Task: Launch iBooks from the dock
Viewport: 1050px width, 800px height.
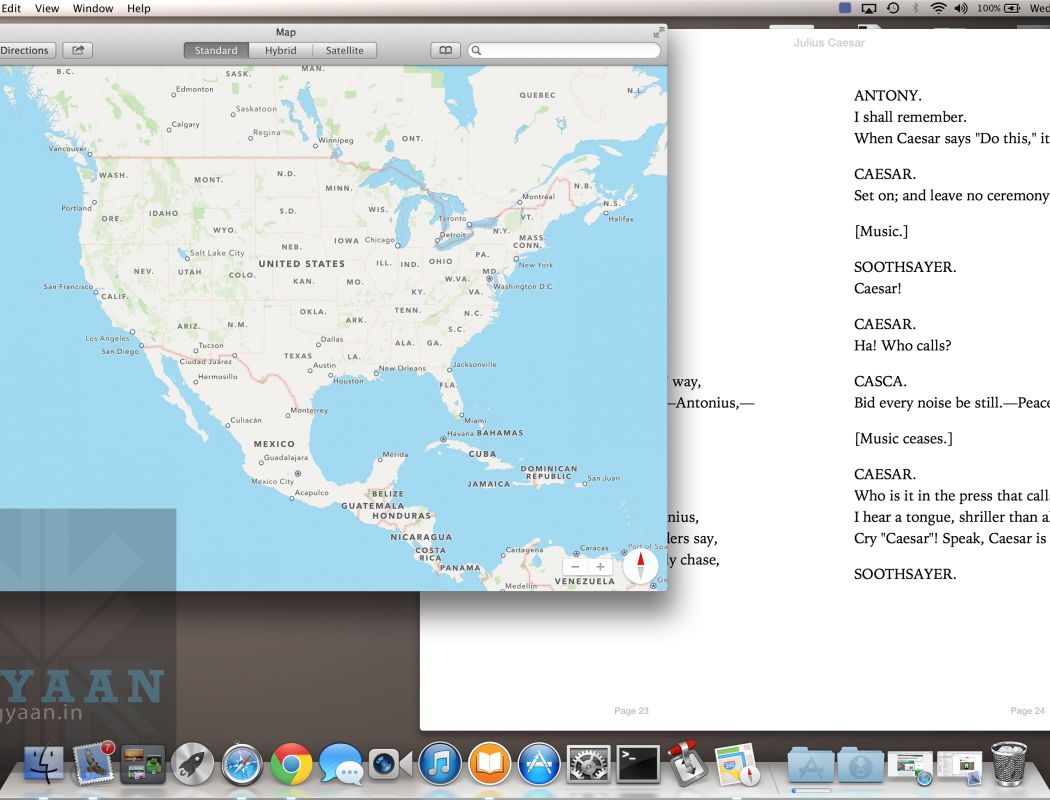Action: [489, 765]
